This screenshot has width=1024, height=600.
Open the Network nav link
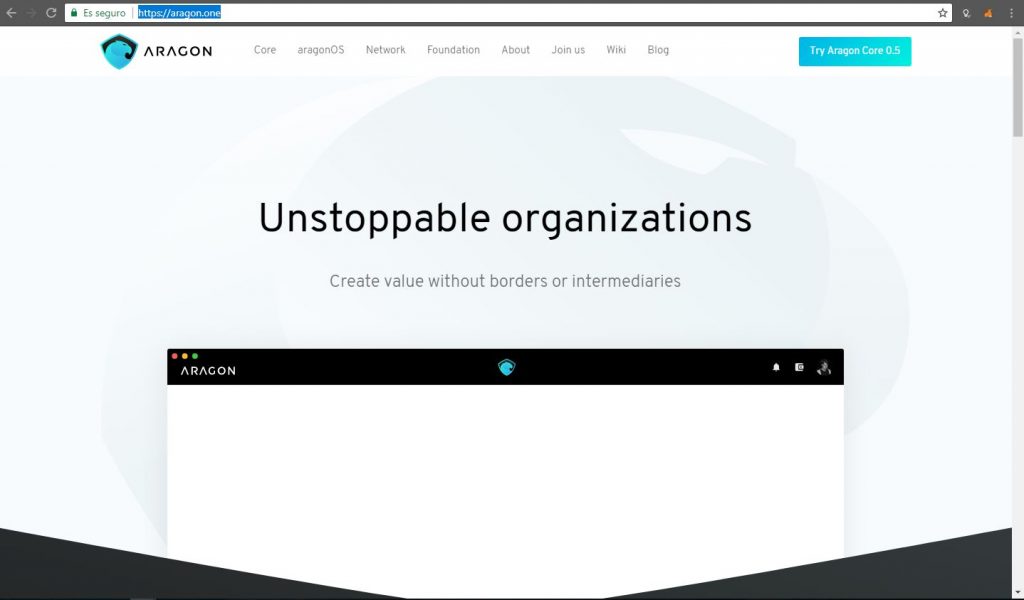[x=385, y=50]
